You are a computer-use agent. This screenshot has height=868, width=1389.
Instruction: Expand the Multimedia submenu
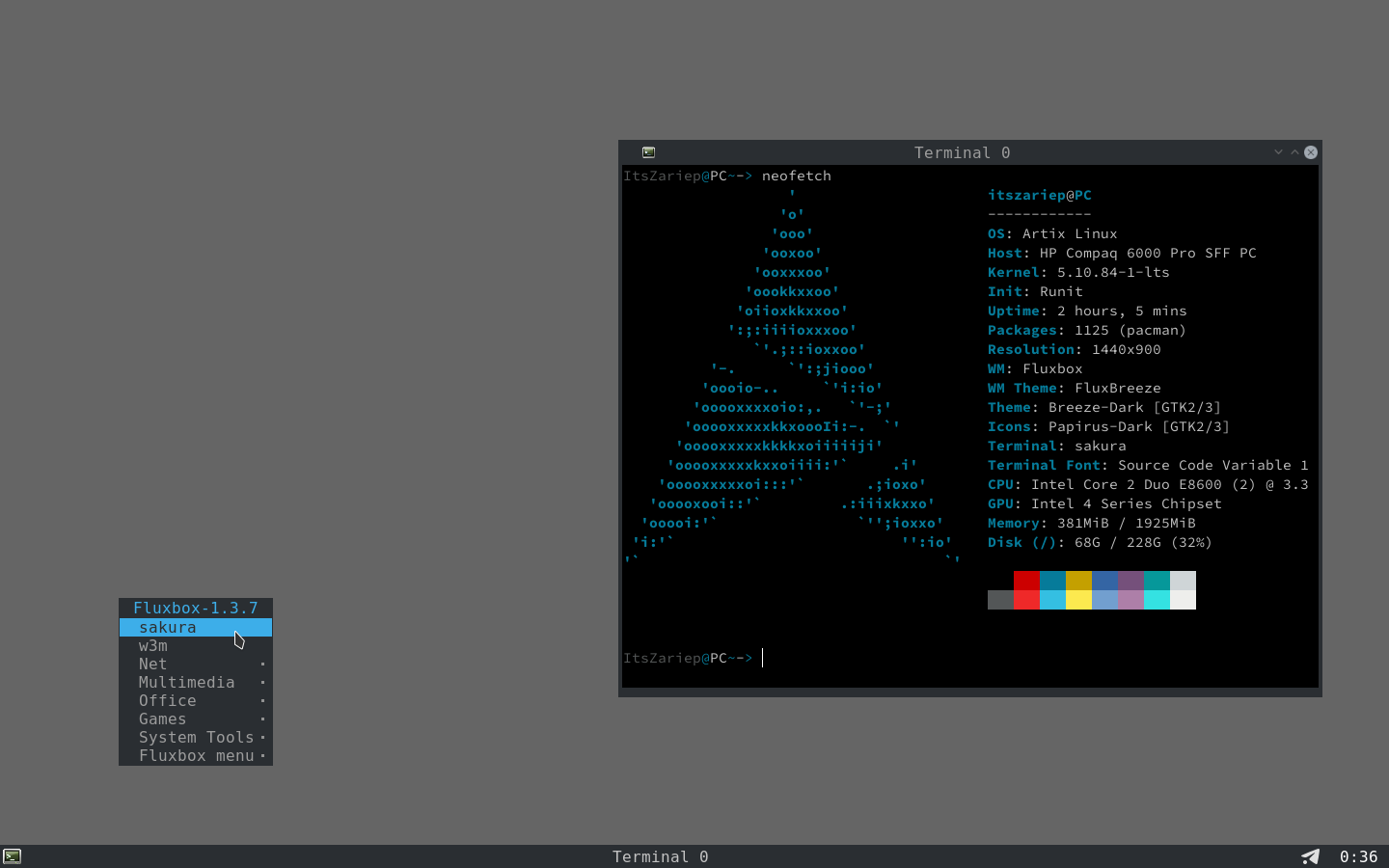pos(196,683)
